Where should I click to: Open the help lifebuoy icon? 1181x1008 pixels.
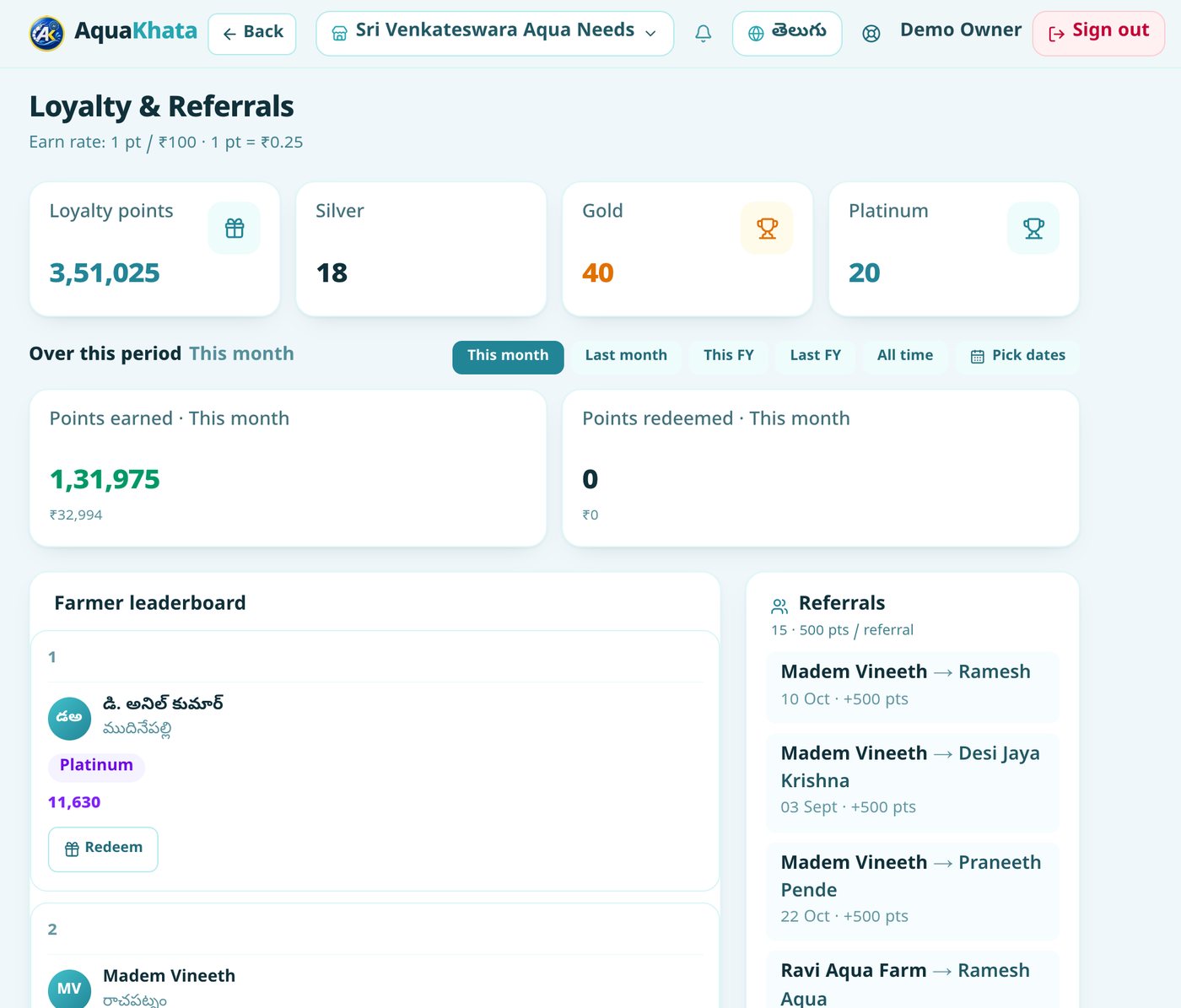point(871,34)
